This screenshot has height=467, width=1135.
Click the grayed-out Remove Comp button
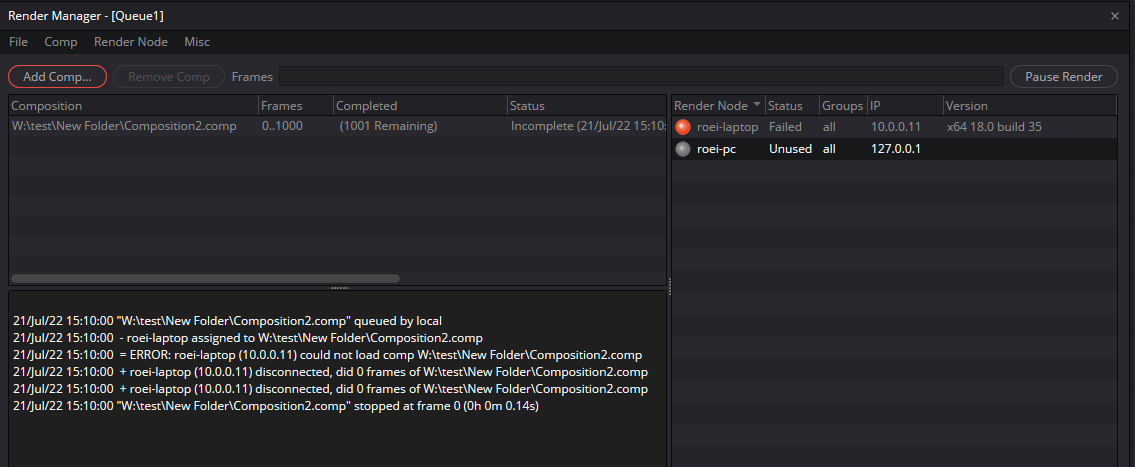tap(169, 77)
